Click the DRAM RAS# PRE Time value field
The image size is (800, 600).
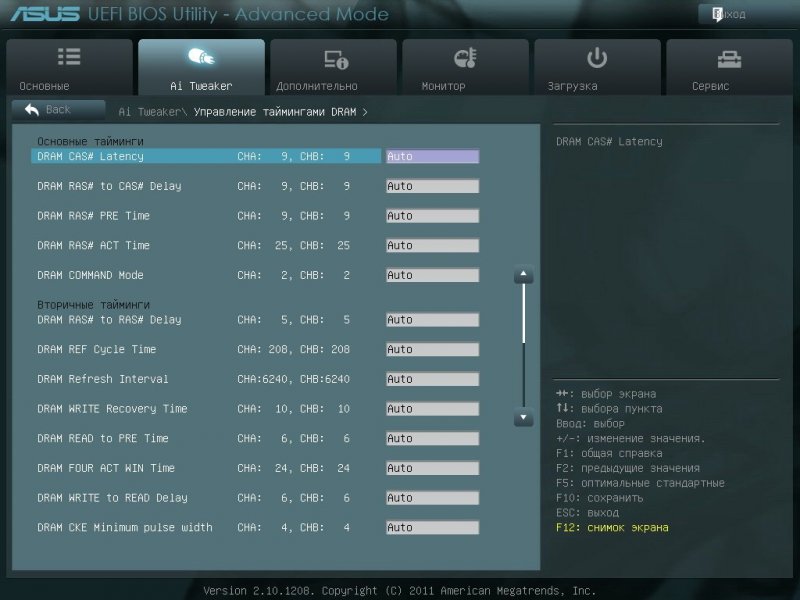[x=432, y=216]
